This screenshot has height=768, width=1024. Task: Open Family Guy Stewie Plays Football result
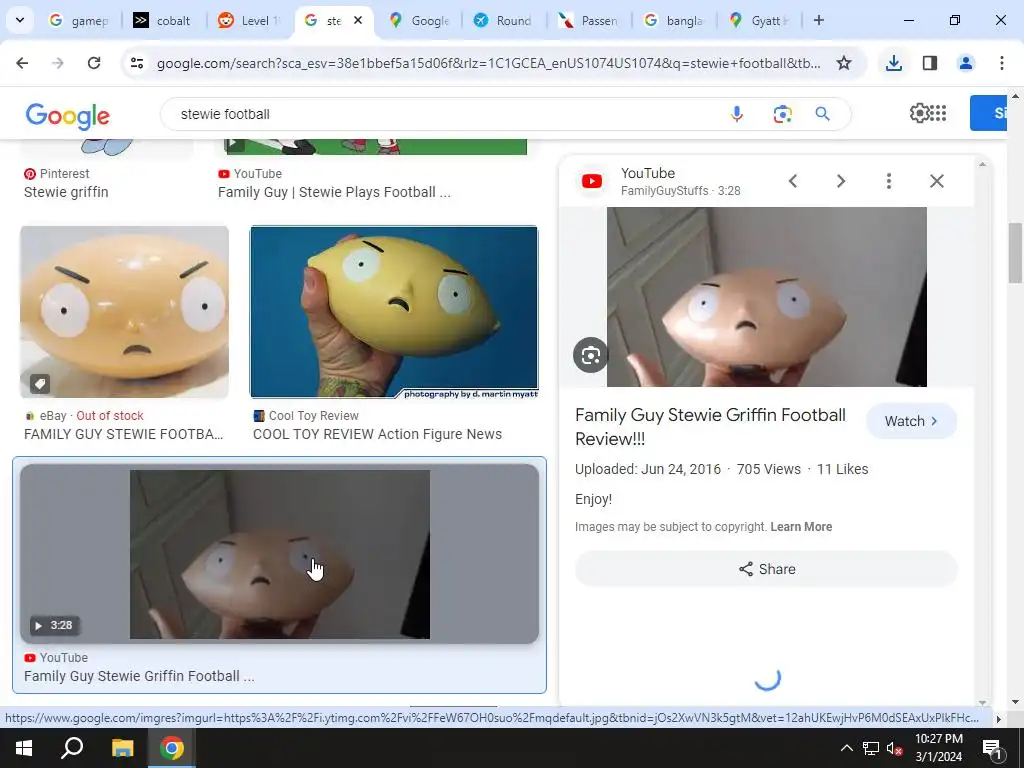tap(334, 192)
